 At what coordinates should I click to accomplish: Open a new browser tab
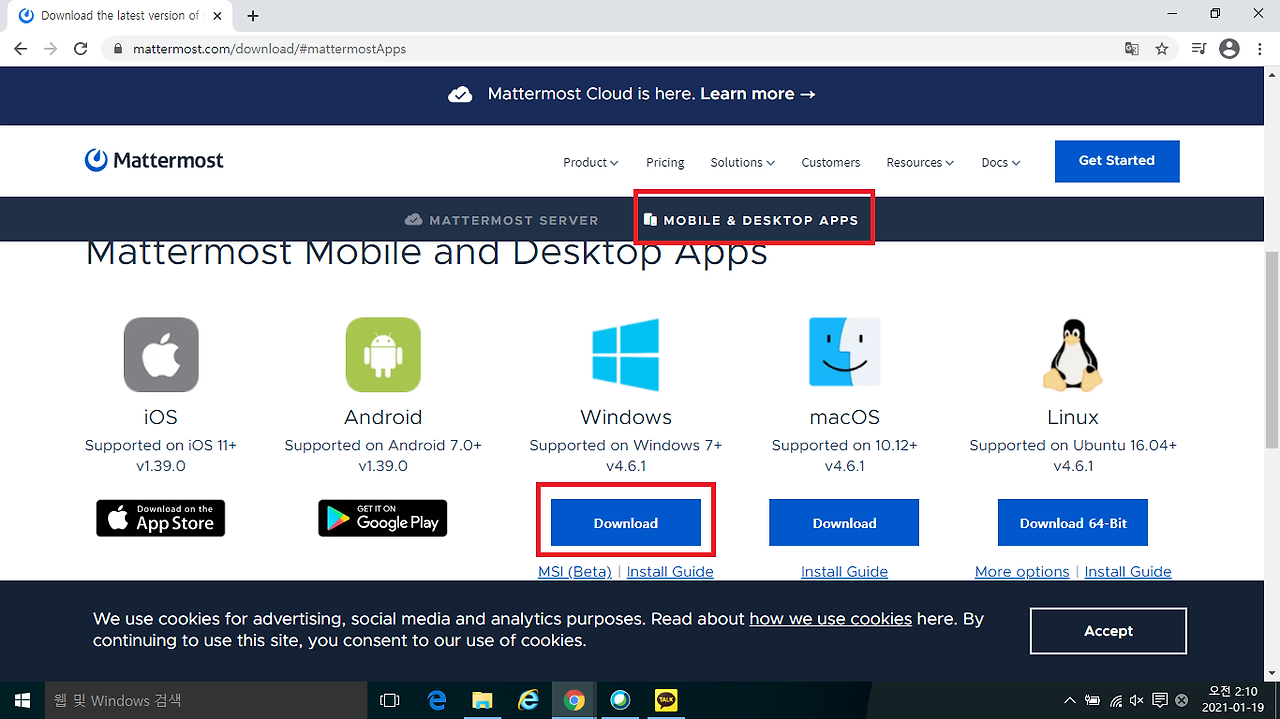pyautogui.click(x=253, y=16)
